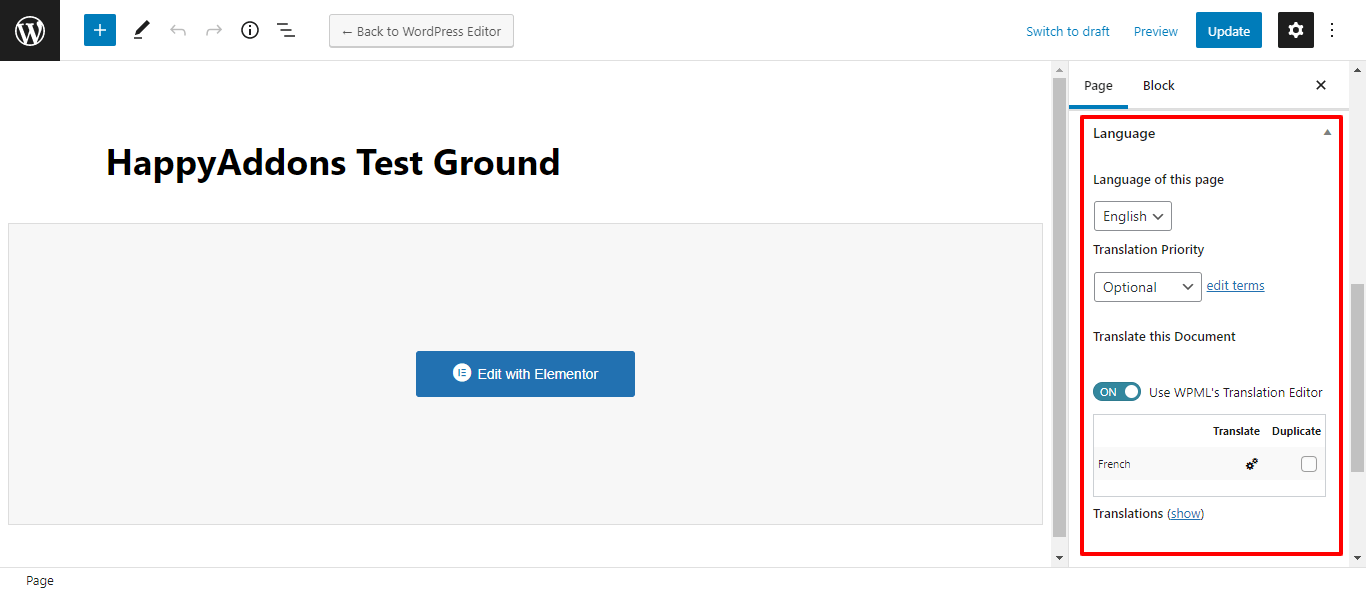Switch to the Page tab
This screenshot has width=1366, height=592.
coord(1098,85)
